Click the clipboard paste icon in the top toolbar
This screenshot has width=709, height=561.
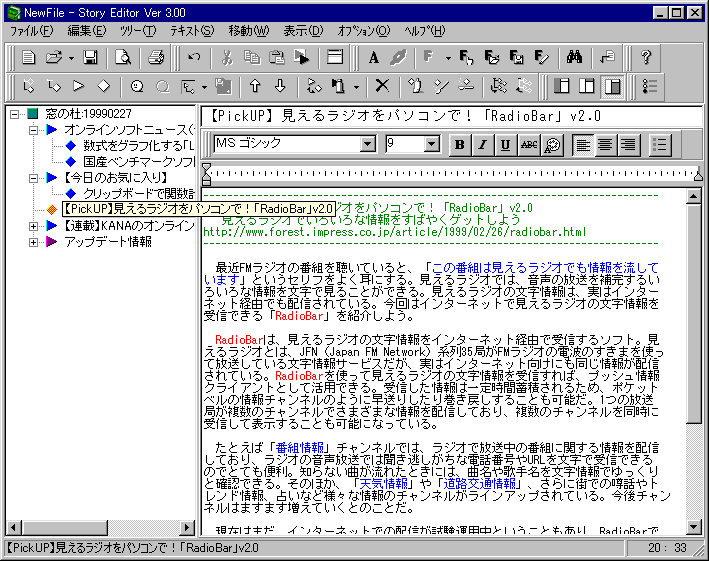tap(276, 57)
